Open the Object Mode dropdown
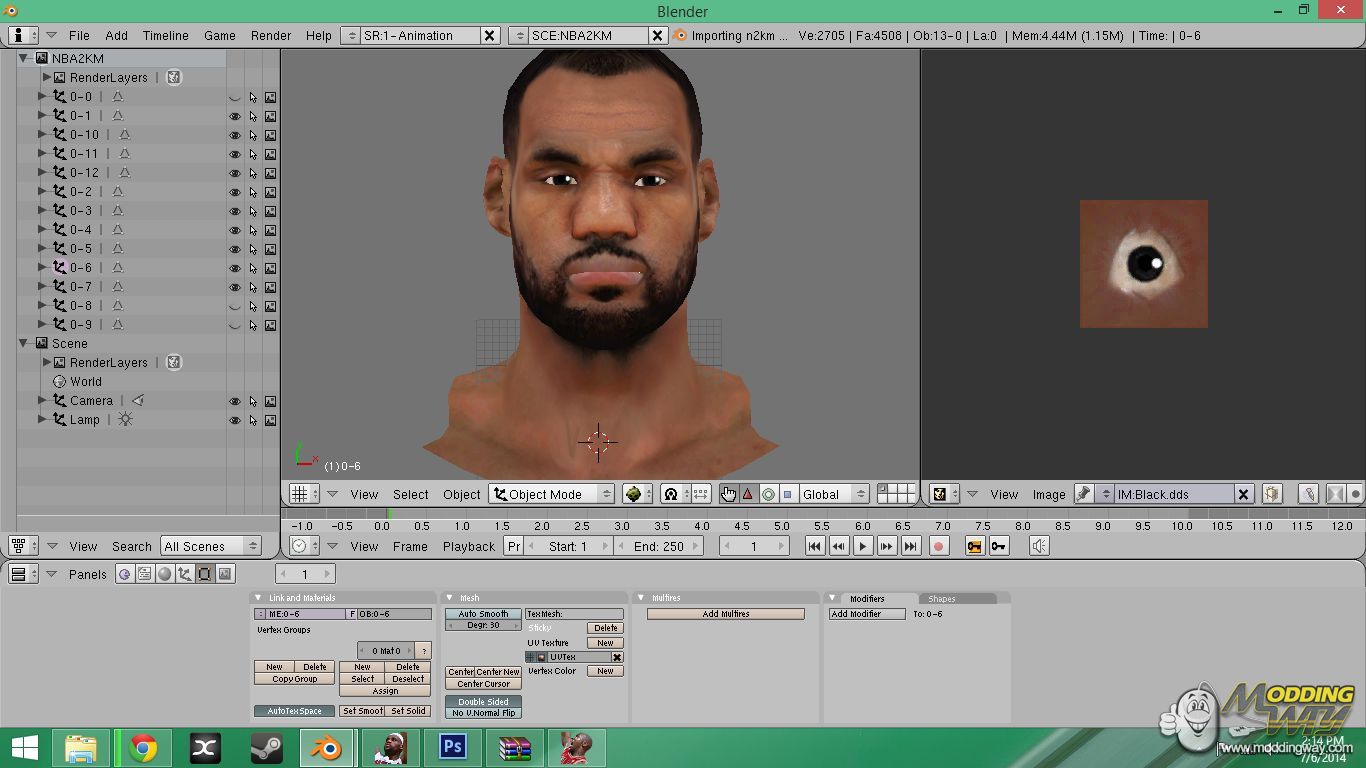This screenshot has width=1366, height=768. pos(551,494)
